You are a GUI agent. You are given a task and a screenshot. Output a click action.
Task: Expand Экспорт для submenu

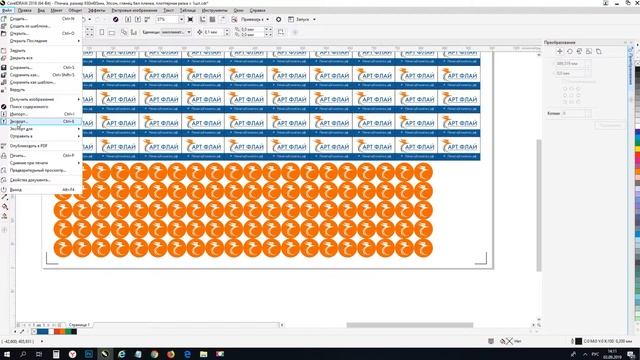[x=41, y=129]
